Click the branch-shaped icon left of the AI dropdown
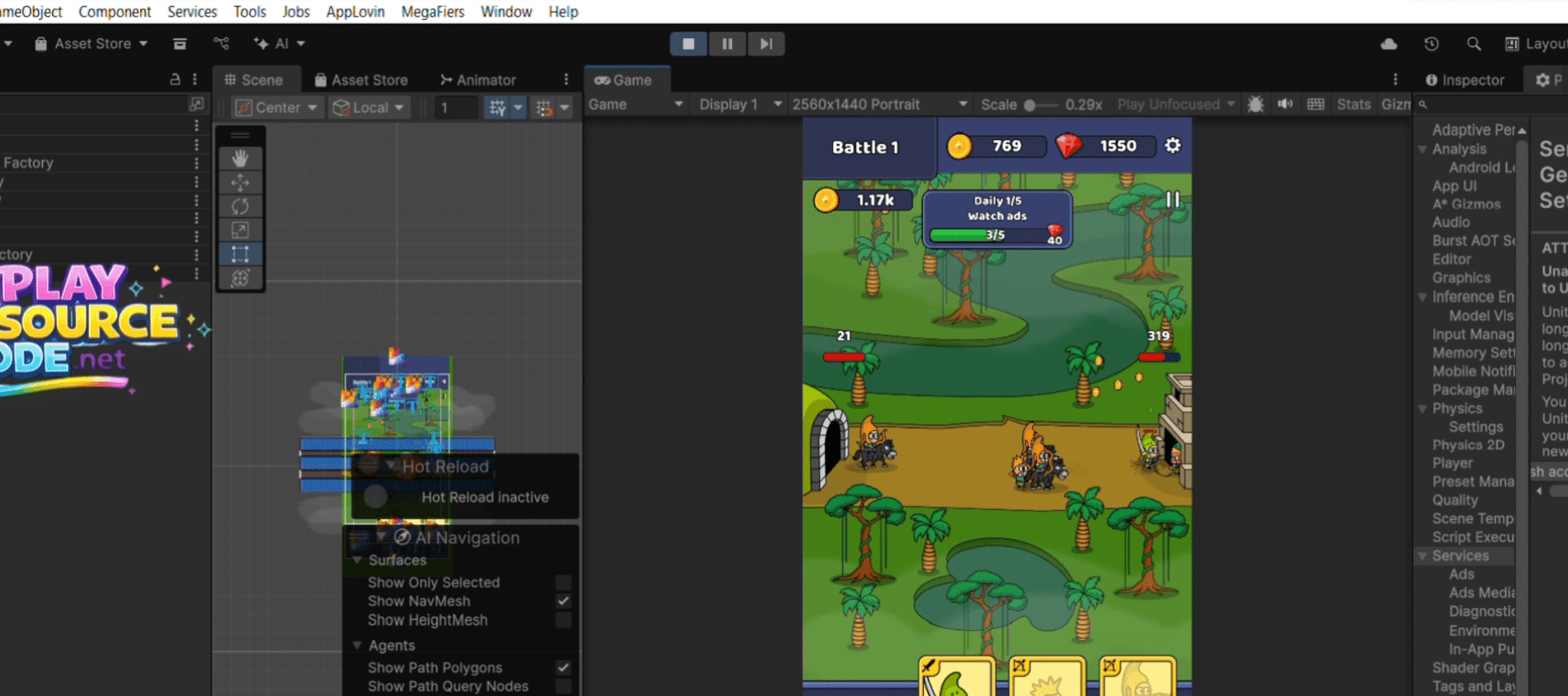This screenshot has height=696, width=1568. coord(221,44)
